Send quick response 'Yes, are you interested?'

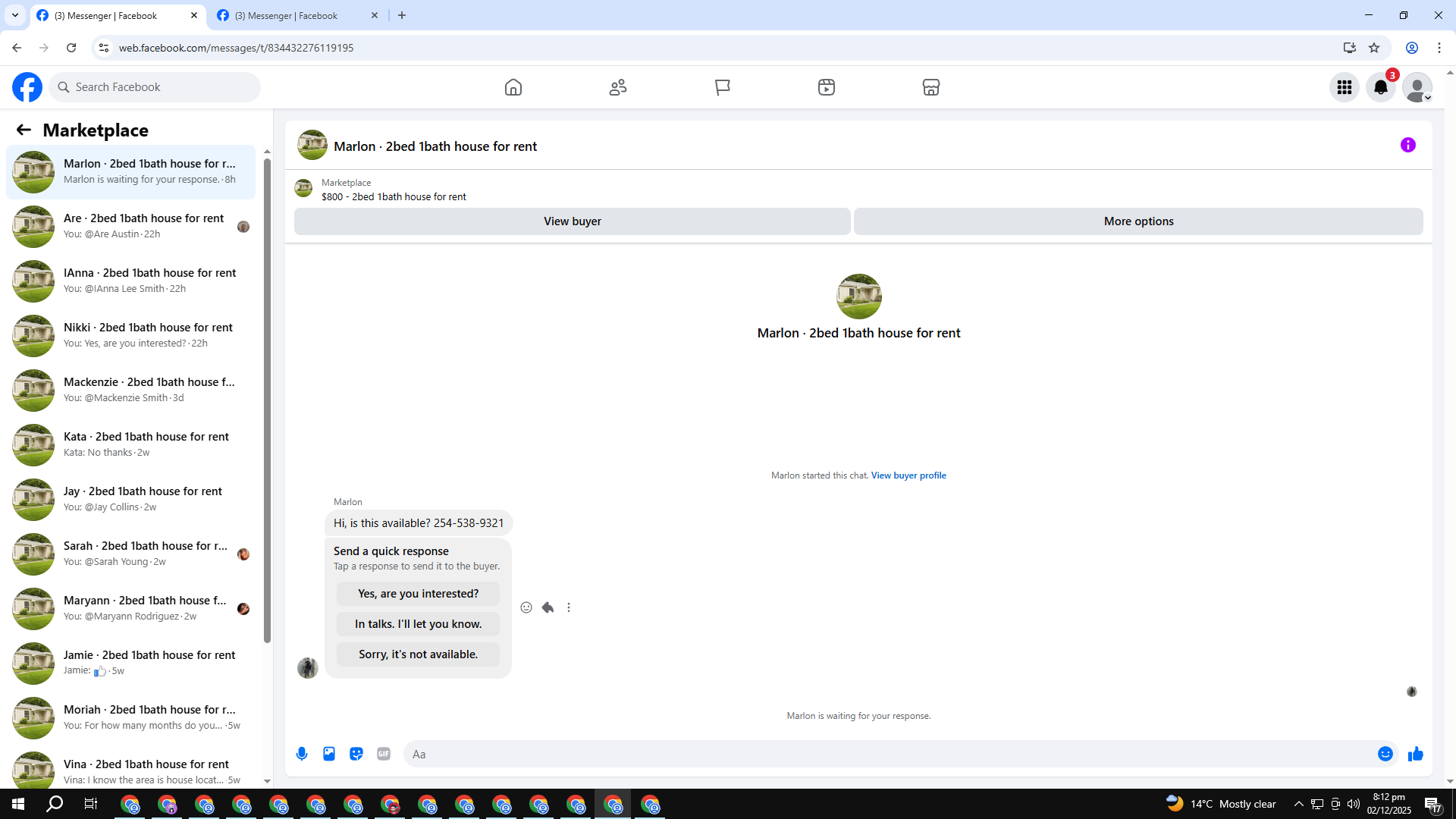[418, 594]
